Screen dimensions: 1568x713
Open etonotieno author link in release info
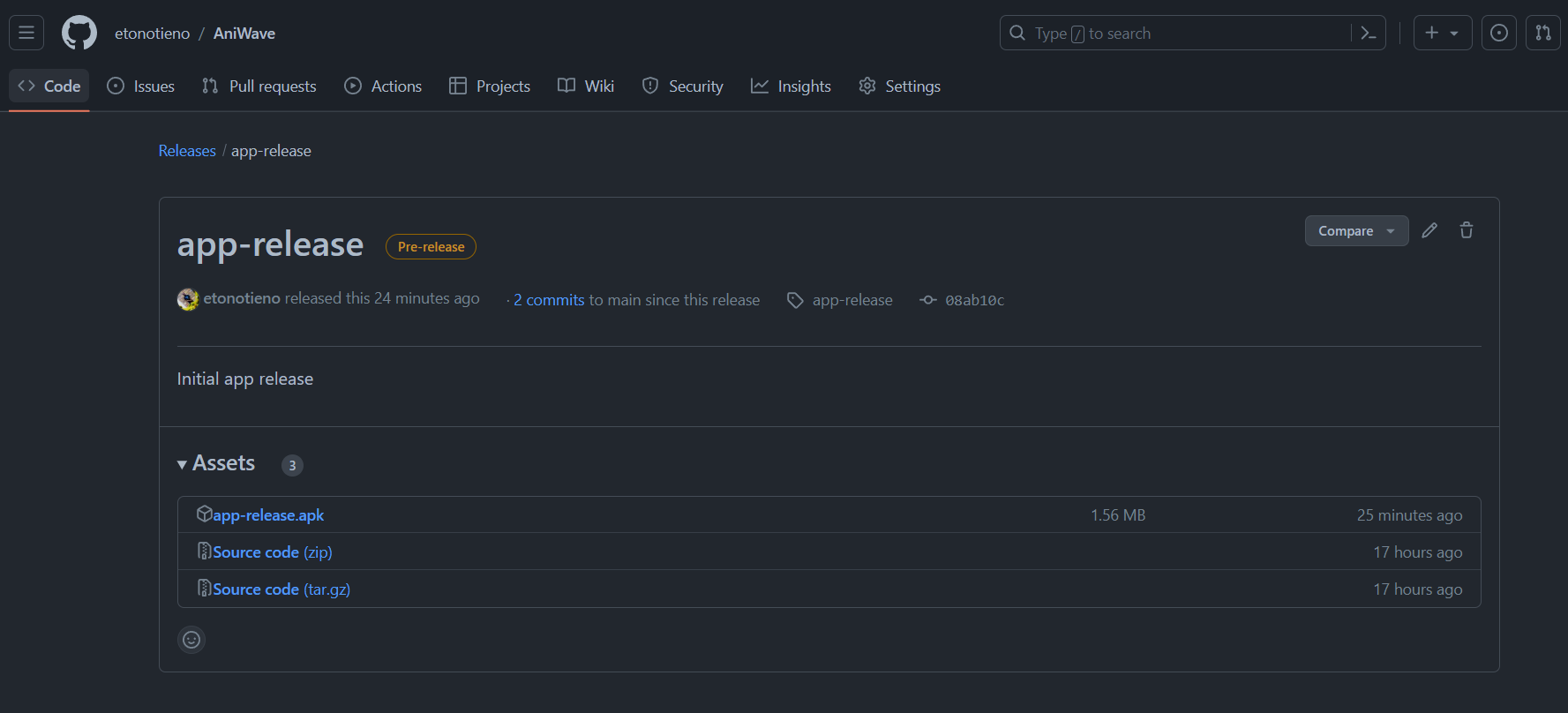242,298
